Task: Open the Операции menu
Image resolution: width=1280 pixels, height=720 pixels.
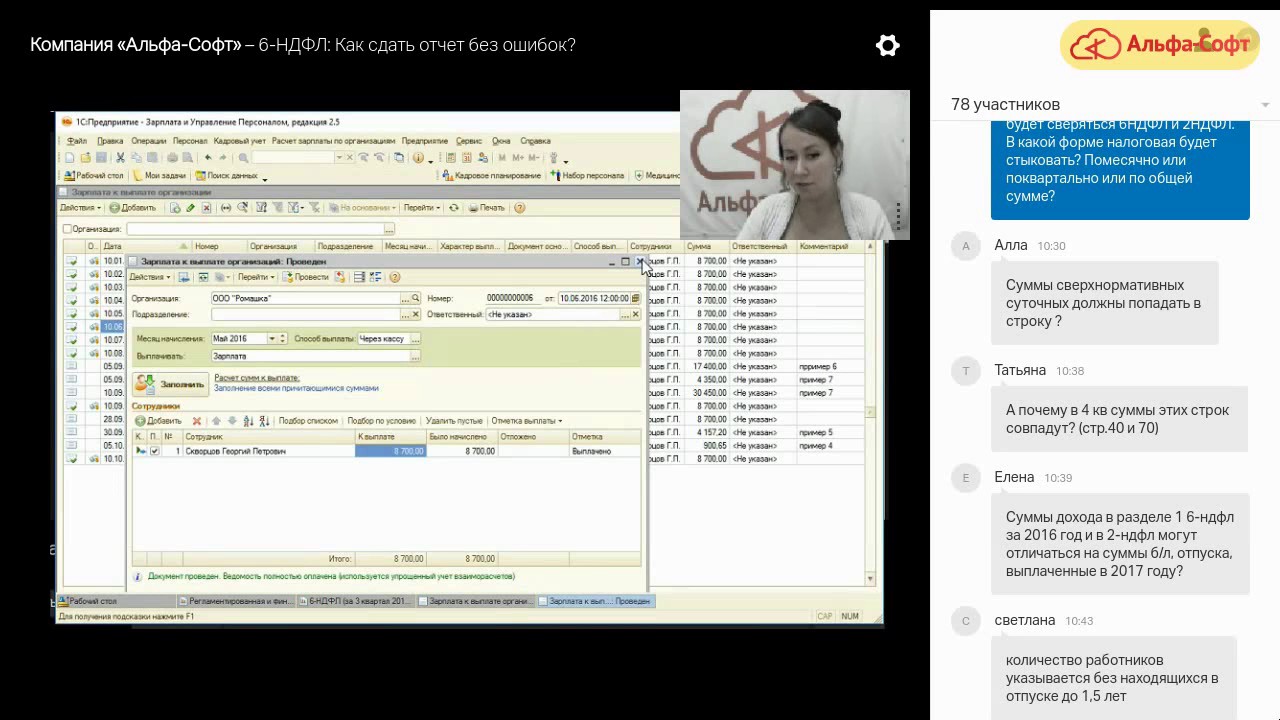Action: click(149, 141)
